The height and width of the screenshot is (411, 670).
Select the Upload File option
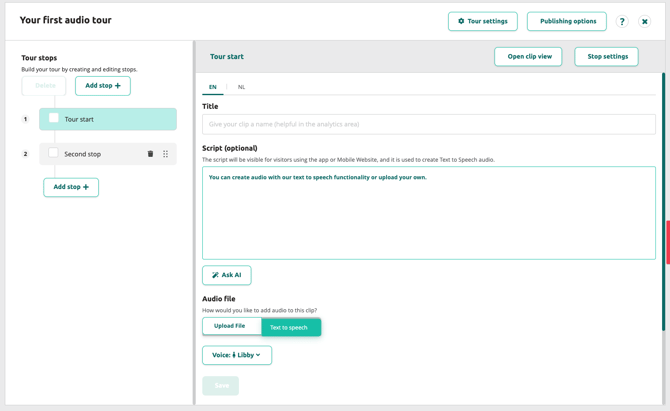230,326
